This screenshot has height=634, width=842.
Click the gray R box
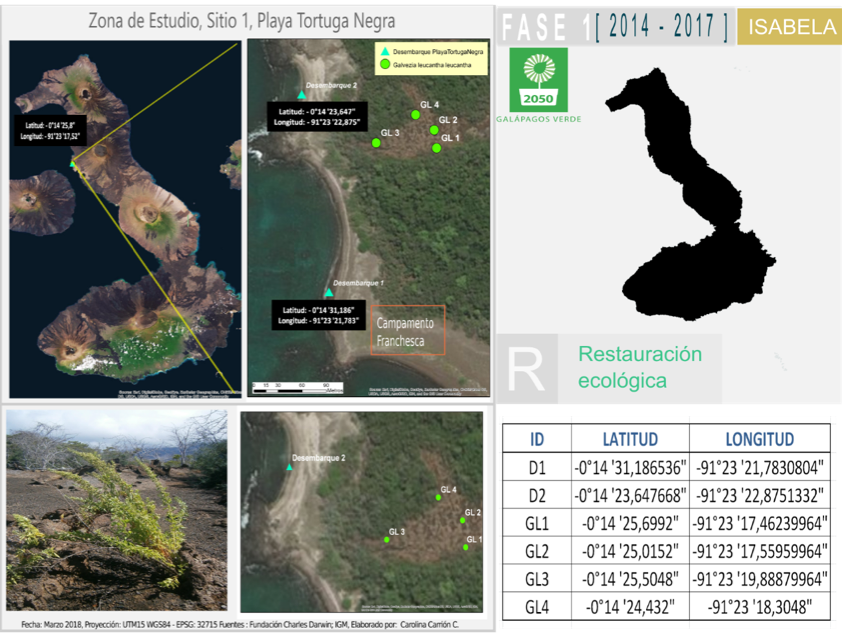pos(527,368)
